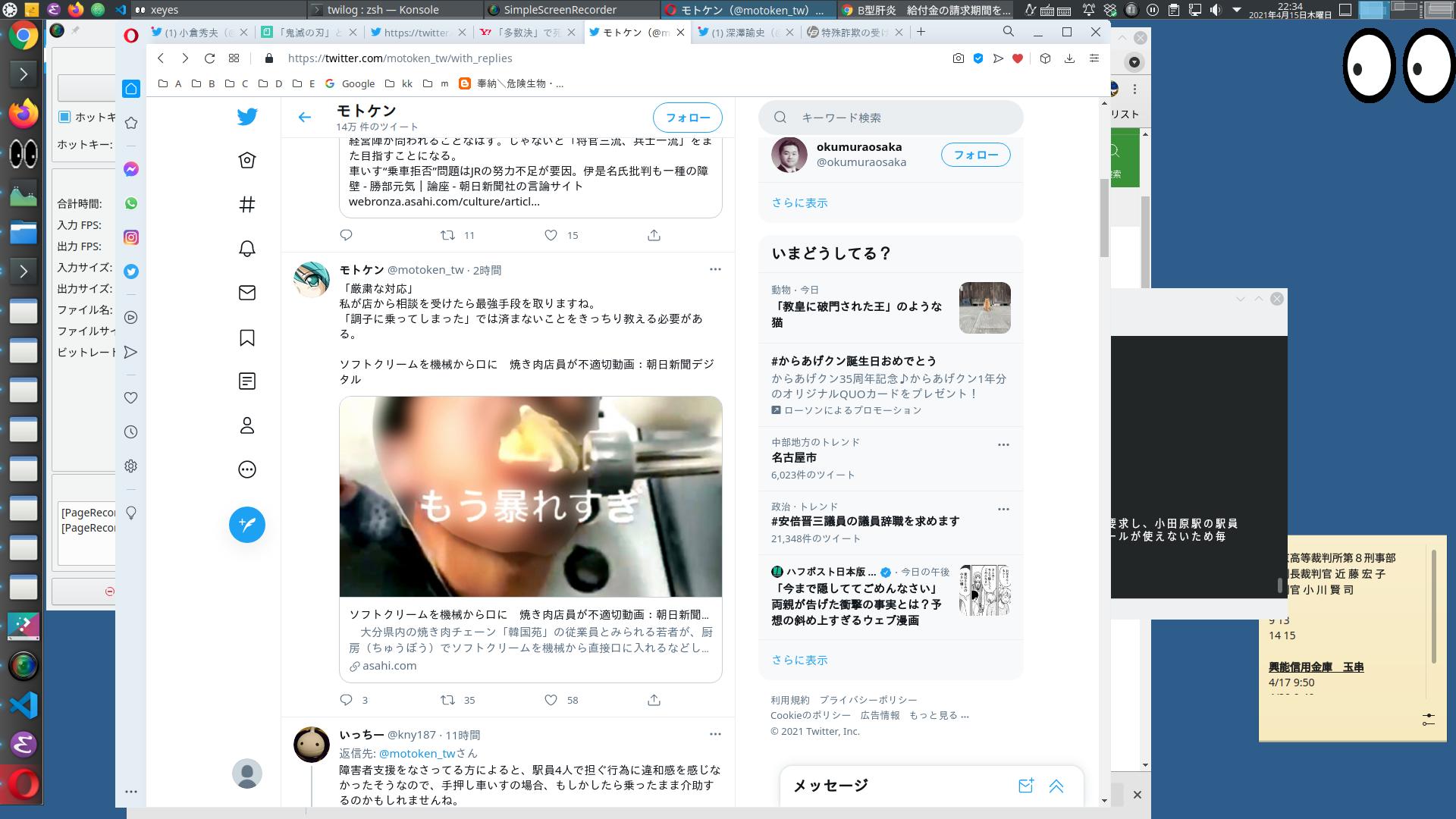Reply to the ソフトクリーム tweet
Image resolution: width=1456 pixels, height=819 pixels.
(346, 700)
